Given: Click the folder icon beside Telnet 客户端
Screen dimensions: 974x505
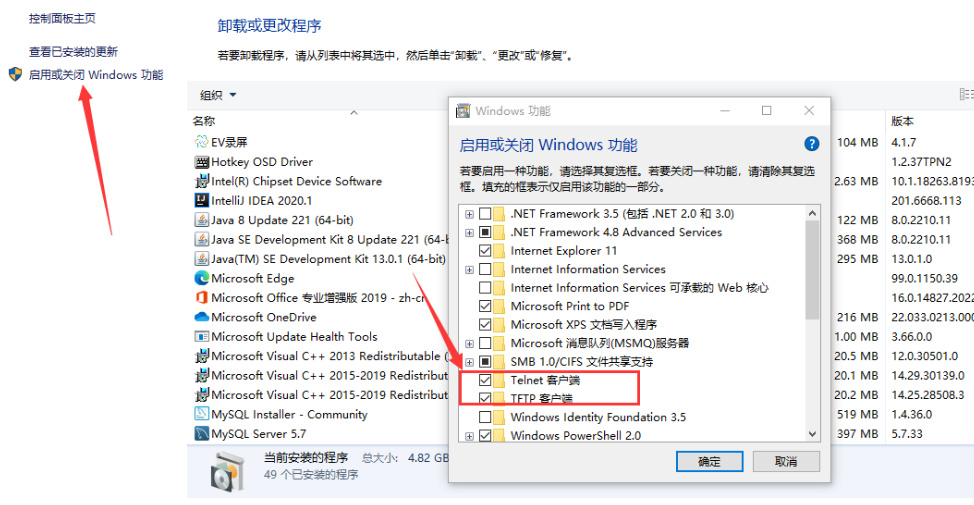Looking at the screenshot, I should tap(499, 380).
